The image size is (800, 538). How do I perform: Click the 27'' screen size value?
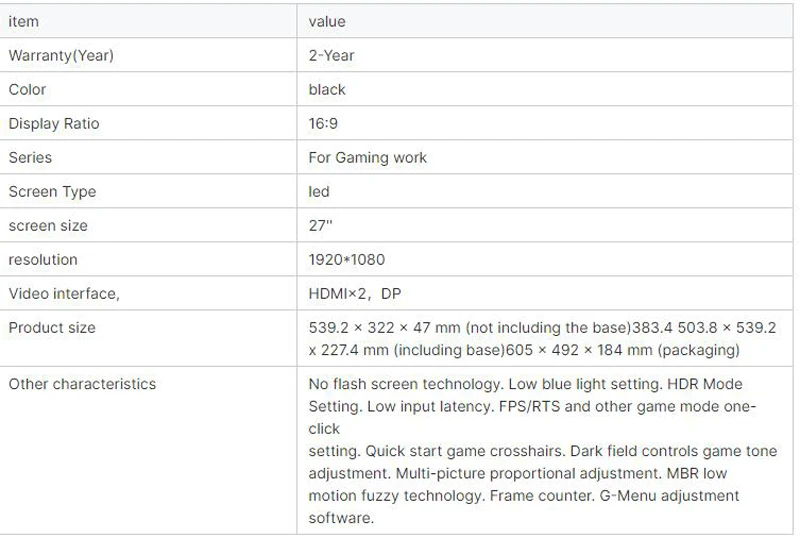(320, 225)
